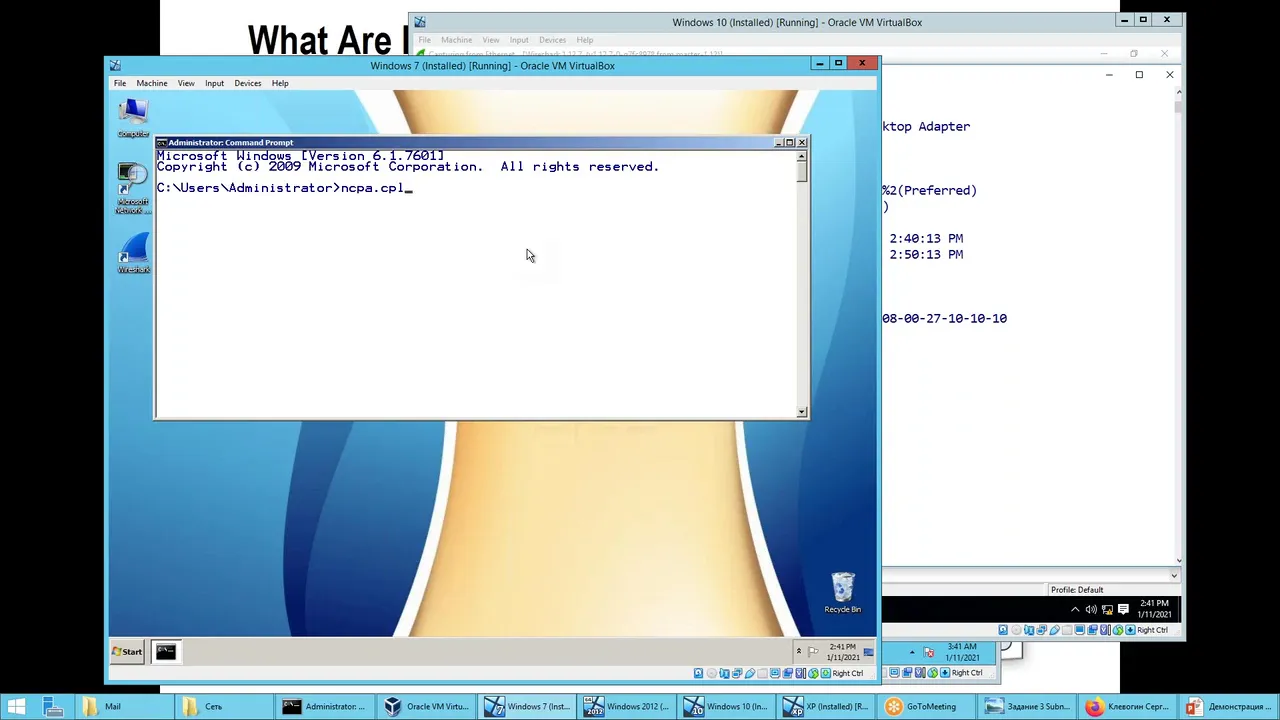The width and height of the screenshot is (1280, 720).
Task: Click Right Ctrl host key label in Windows 10 VM
Action: [1152, 630]
